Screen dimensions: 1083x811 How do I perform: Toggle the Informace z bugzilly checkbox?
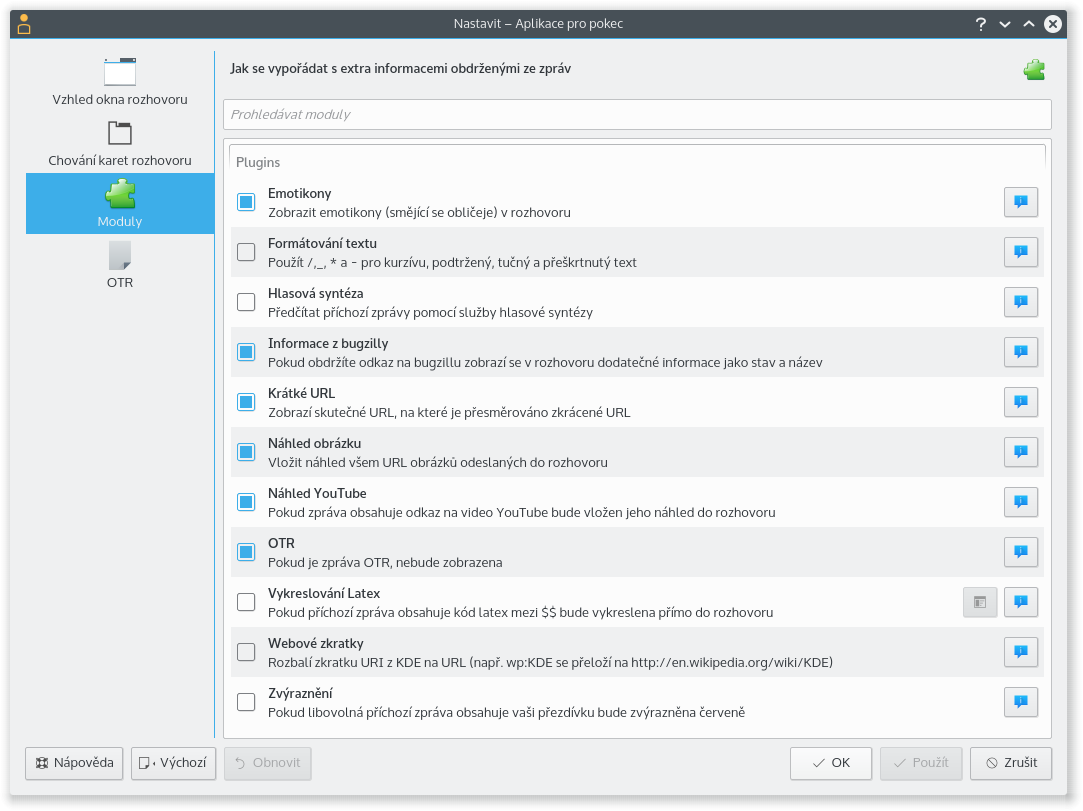246,352
